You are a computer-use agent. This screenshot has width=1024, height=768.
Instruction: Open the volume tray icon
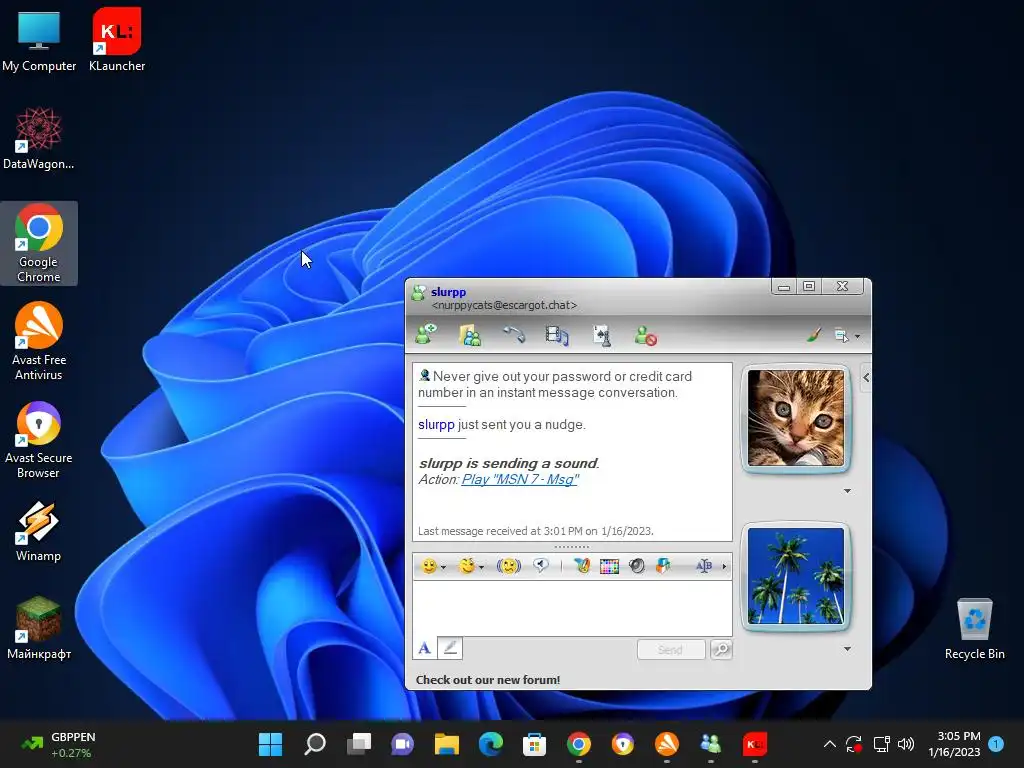tap(906, 744)
